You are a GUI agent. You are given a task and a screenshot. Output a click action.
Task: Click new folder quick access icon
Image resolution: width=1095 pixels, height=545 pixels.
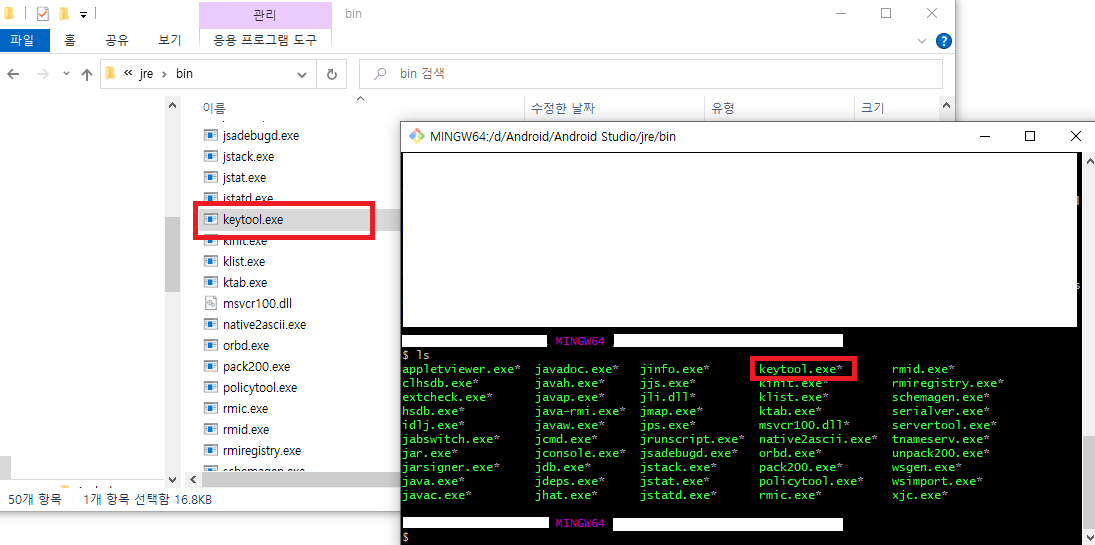64,13
